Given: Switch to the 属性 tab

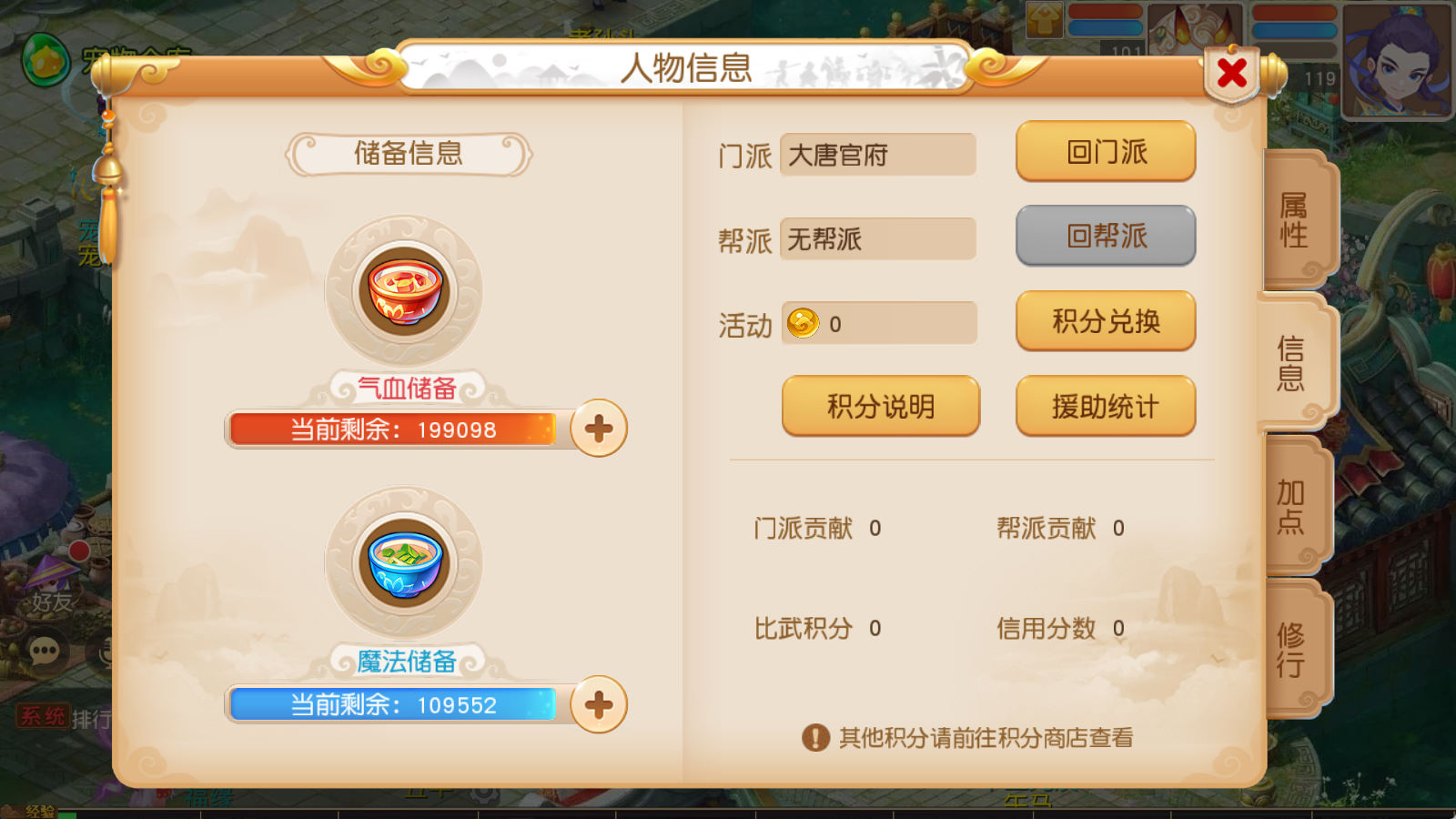Looking at the screenshot, I should tap(1296, 219).
